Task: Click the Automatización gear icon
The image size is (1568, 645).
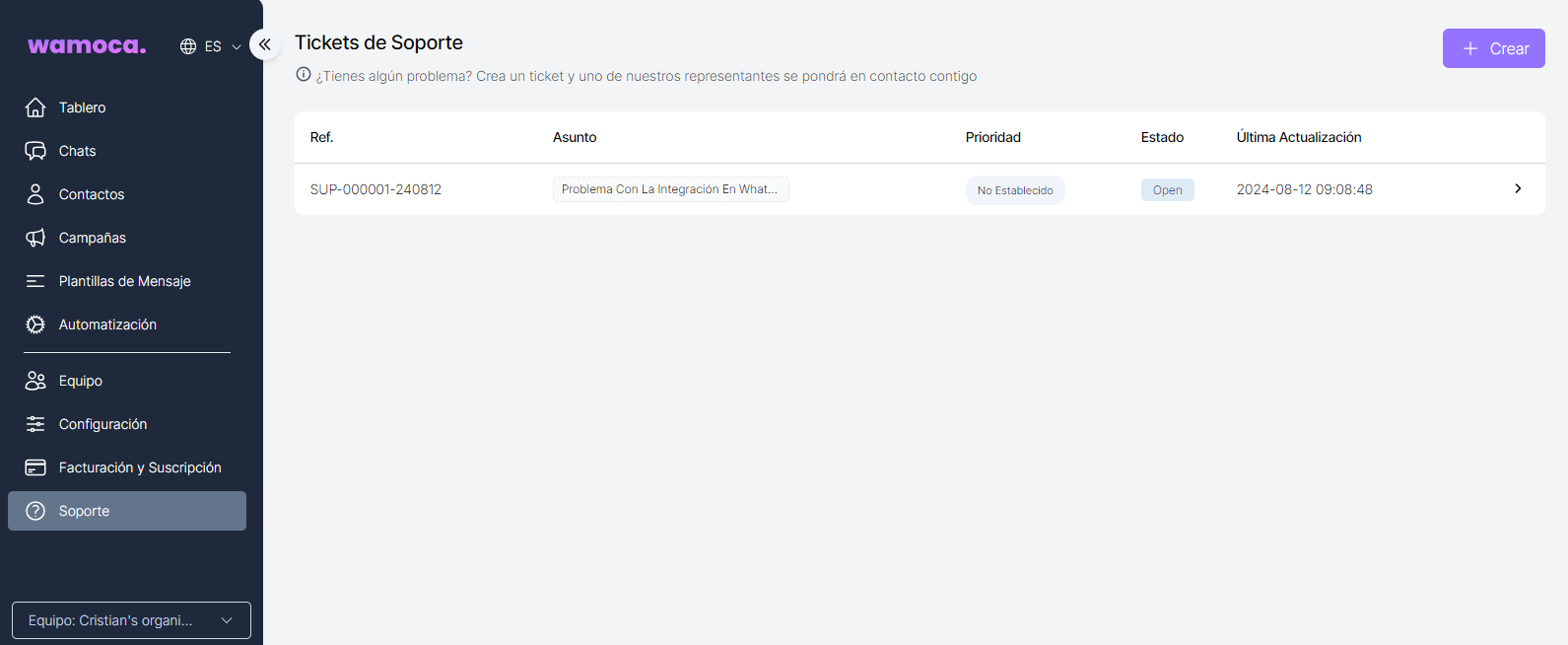Action: click(x=35, y=324)
